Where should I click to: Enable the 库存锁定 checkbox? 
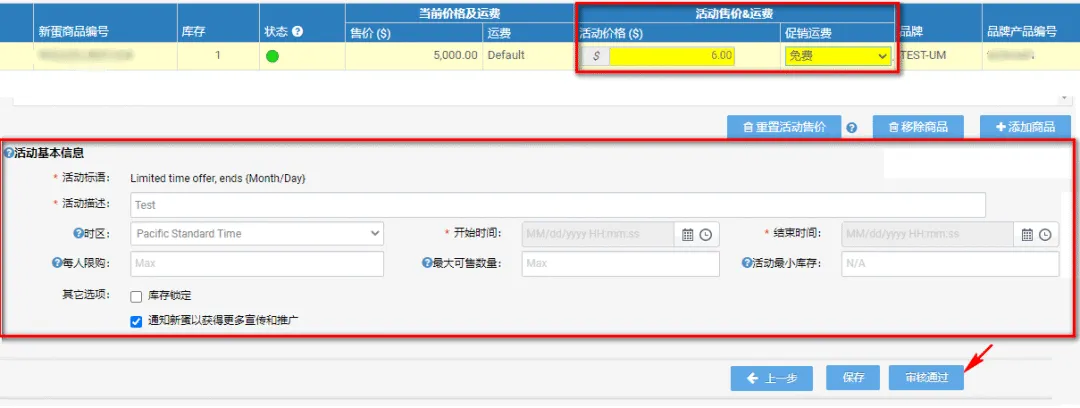point(136,296)
